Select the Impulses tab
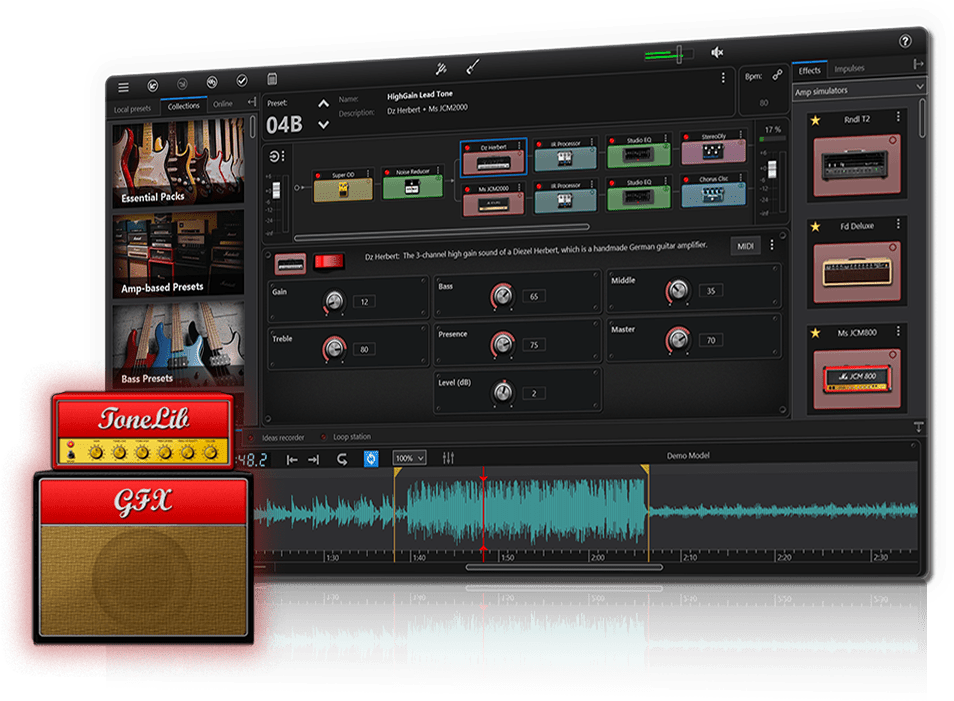This screenshot has height=701, width=954. (x=849, y=68)
